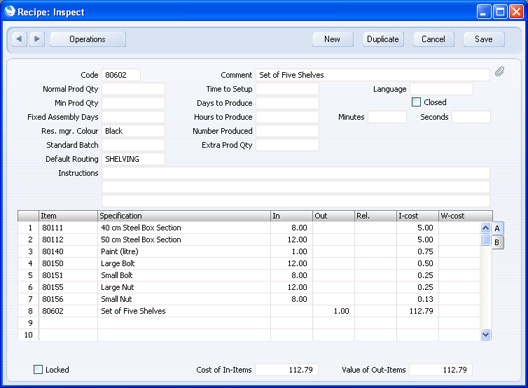Close the Recipe Inspect window
The image size is (528, 388).
516,12
